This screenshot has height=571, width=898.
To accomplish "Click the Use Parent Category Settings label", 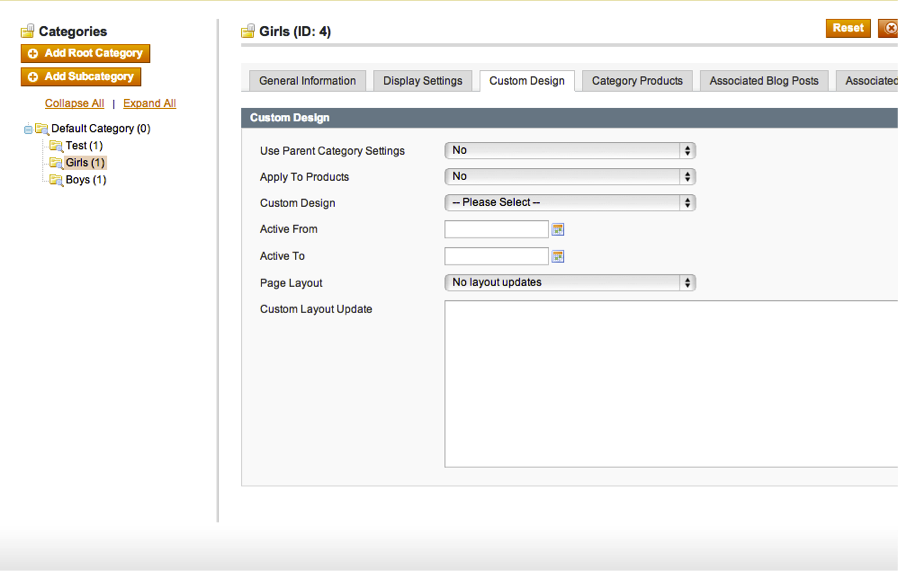I will 332,151.
